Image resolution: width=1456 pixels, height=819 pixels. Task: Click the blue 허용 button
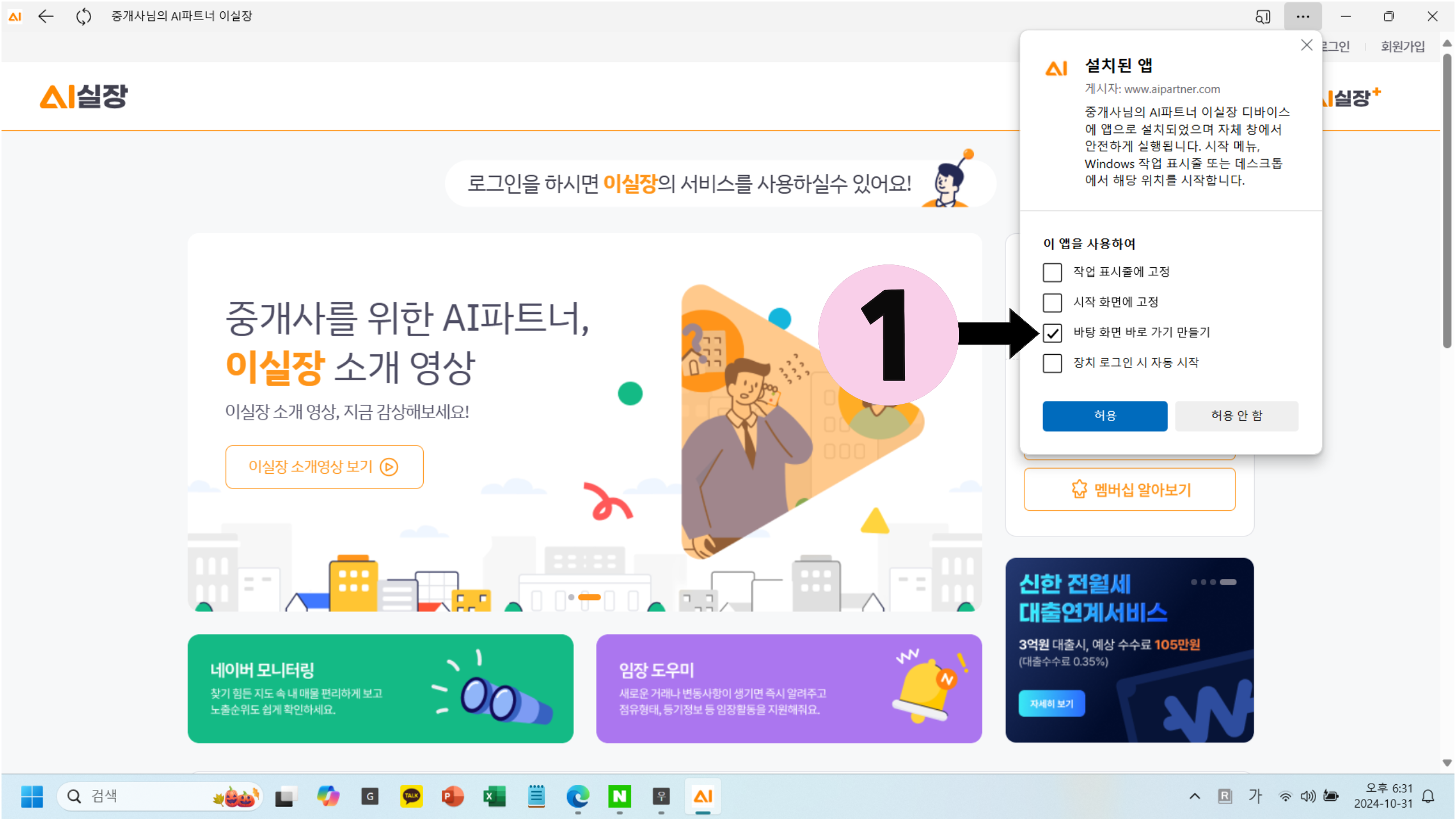pyautogui.click(x=1105, y=416)
